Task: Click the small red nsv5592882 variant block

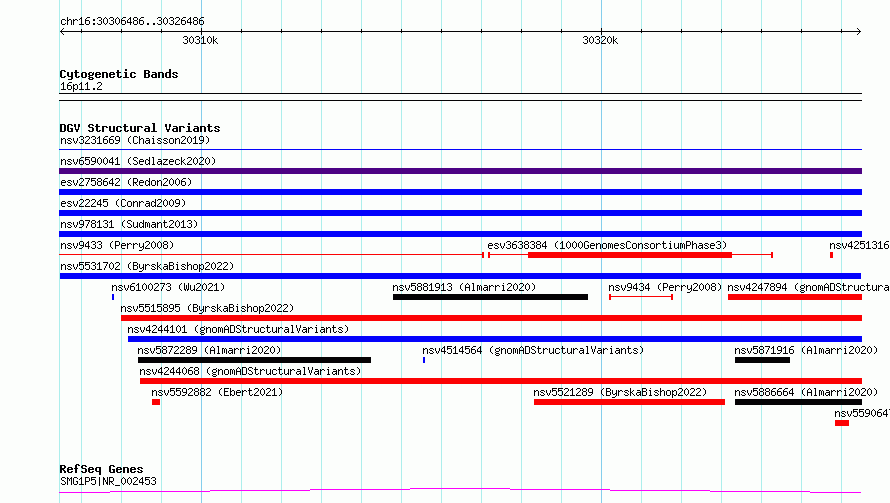Action: [x=156, y=402]
